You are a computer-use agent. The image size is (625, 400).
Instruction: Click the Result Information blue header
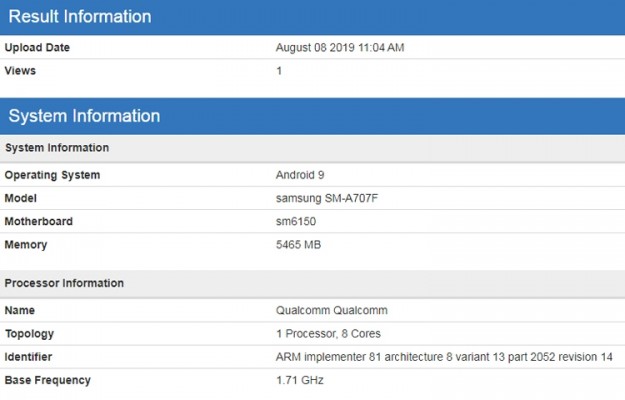point(80,17)
